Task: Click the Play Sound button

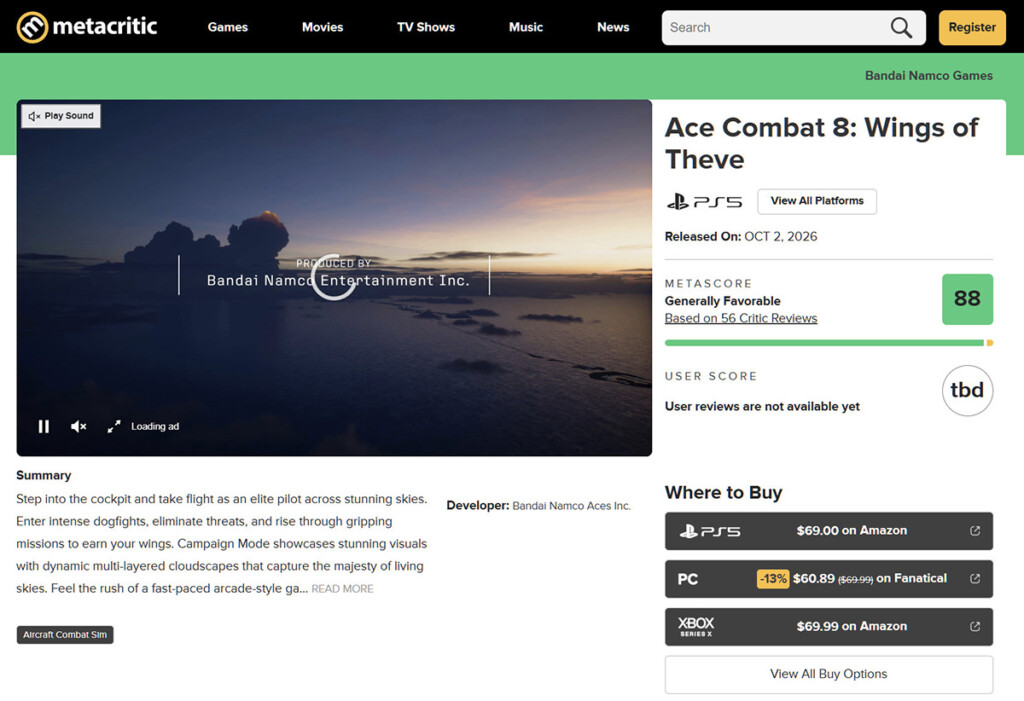Action: pos(61,116)
